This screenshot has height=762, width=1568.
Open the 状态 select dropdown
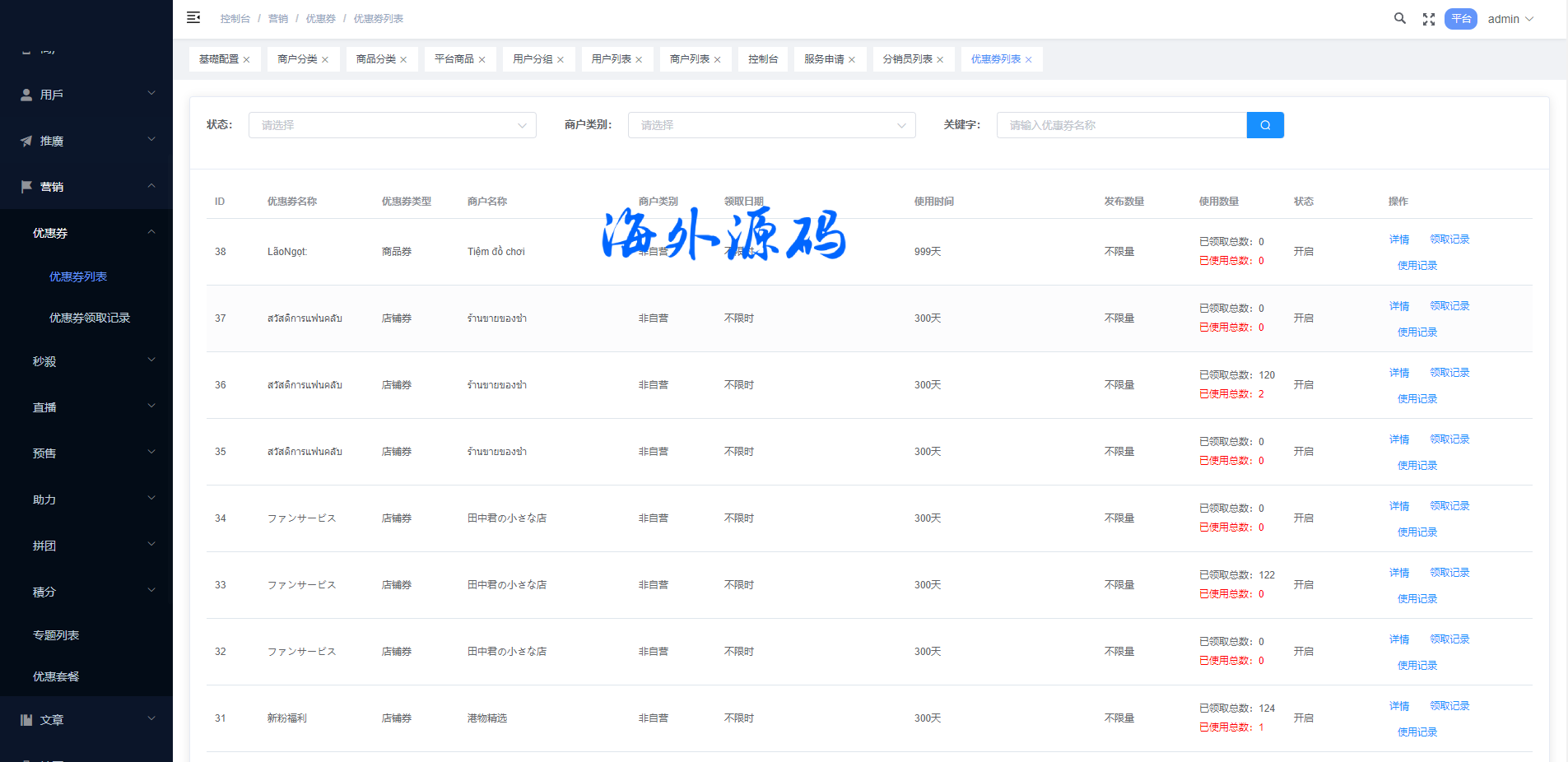[x=392, y=125]
